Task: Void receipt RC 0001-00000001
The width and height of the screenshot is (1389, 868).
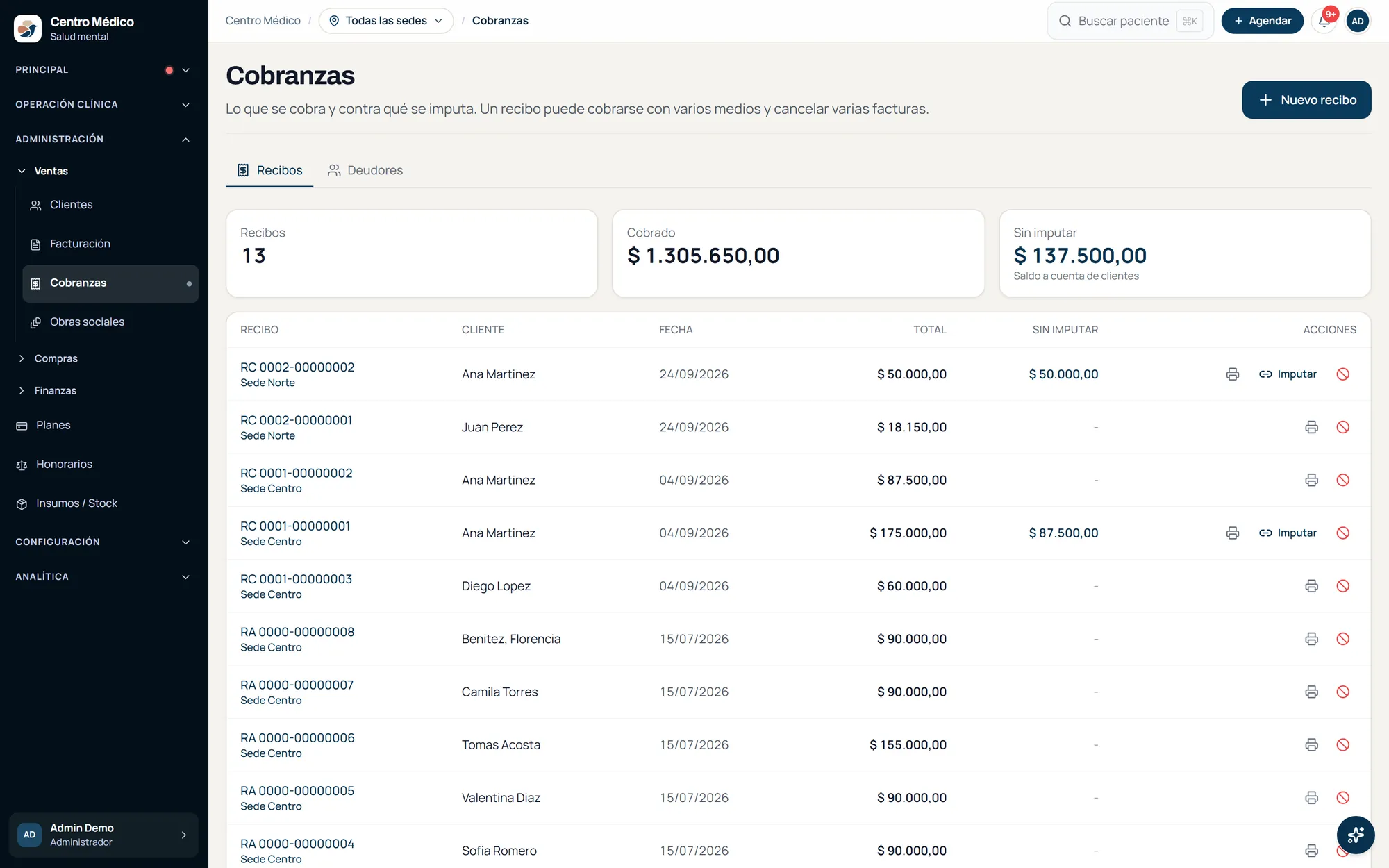Action: [x=1343, y=533]
